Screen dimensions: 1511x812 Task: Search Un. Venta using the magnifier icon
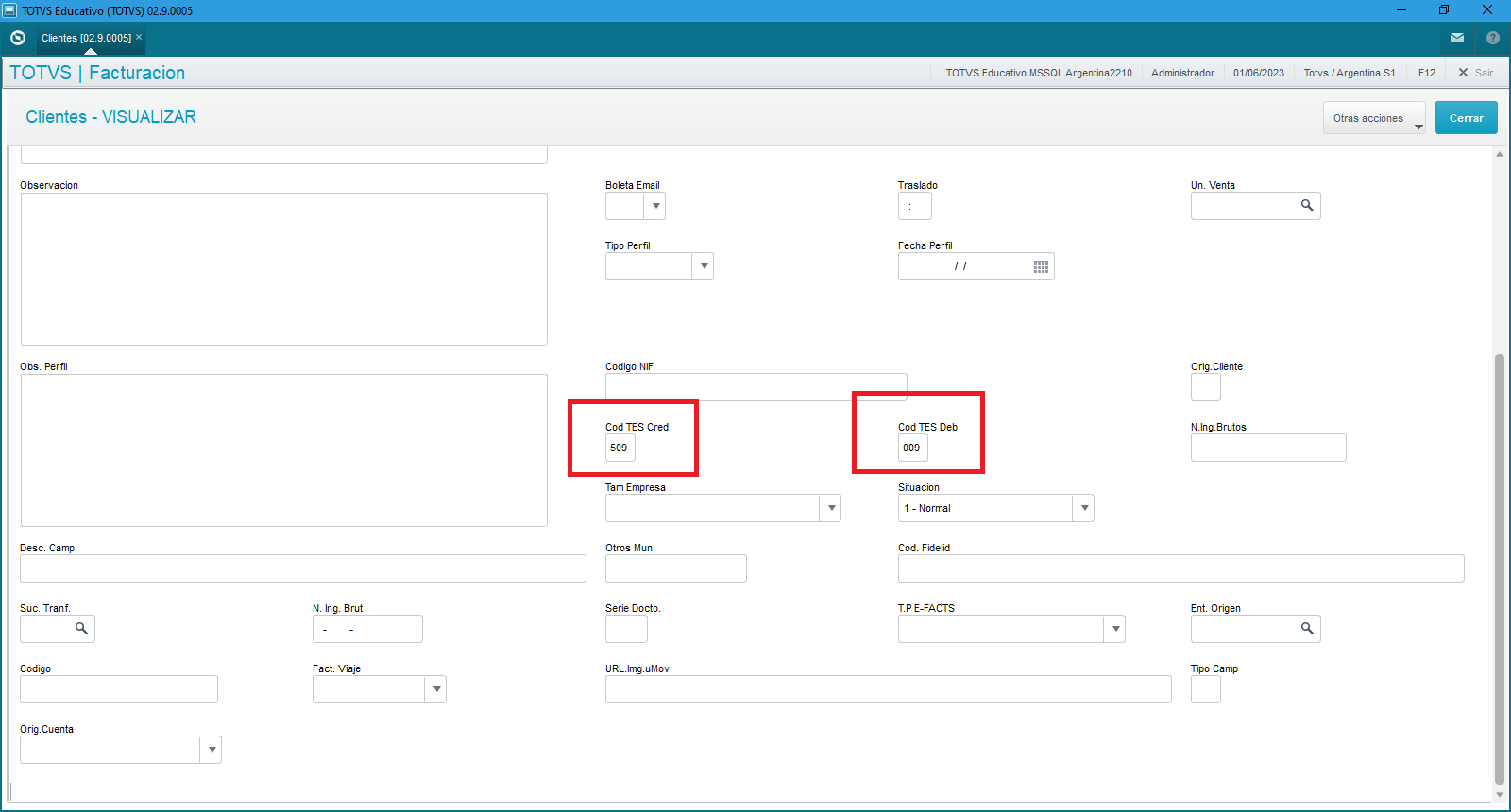[x=1307, y=206]
